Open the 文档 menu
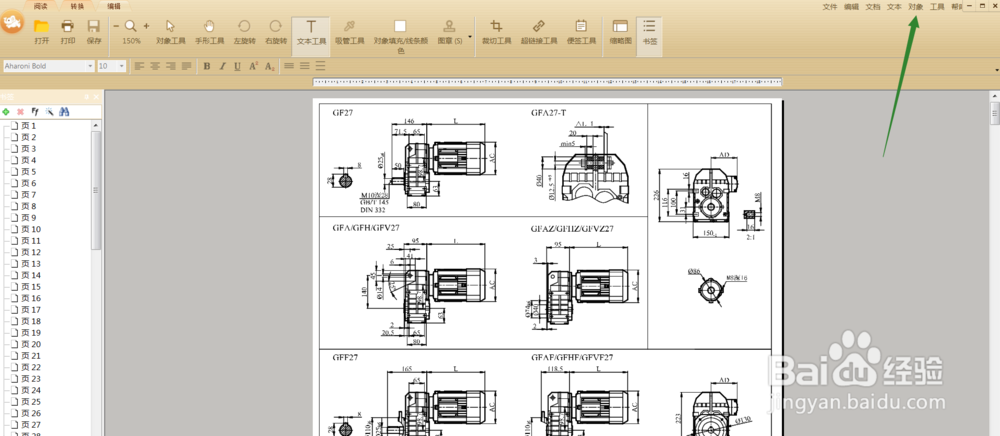This screenshot has height=436, width=1000. tap(872, 6)
